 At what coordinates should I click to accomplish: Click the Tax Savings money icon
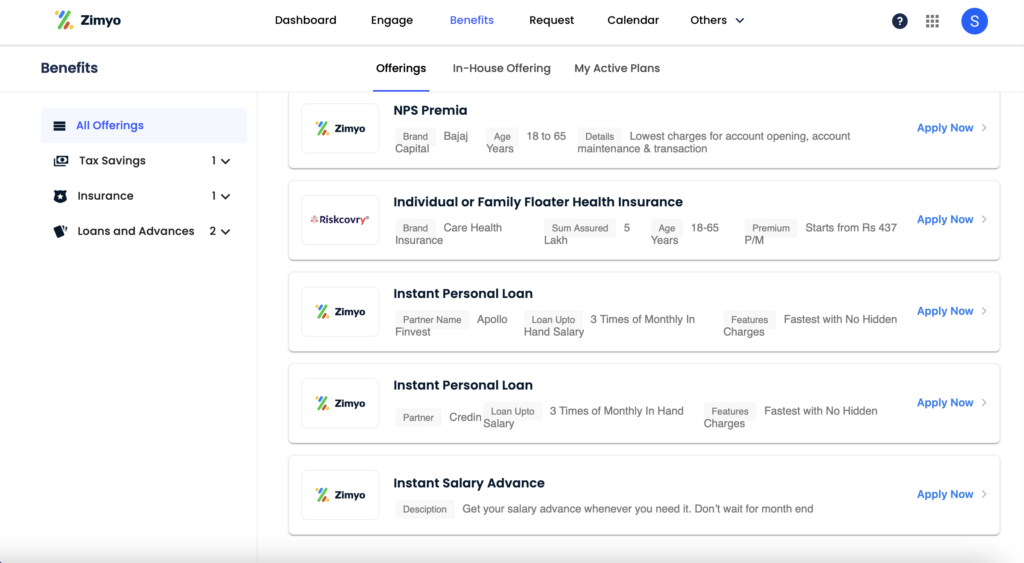pos(61,161)
